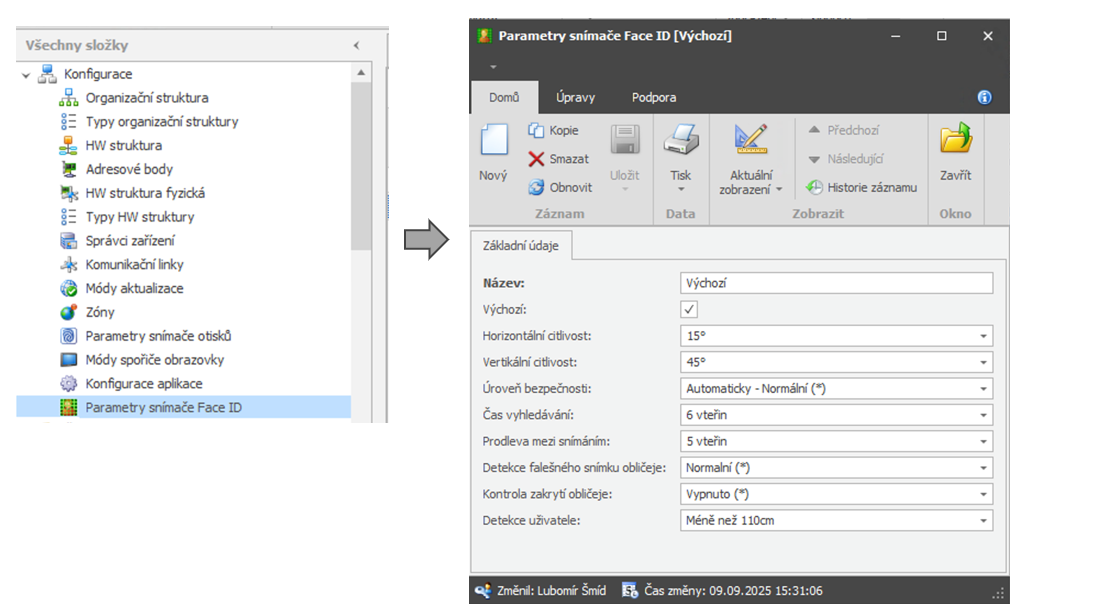Open the Horizontální citlivost dropdown
The height and width of the screenshot is (612, 1099).
click(x=984, y=336)
